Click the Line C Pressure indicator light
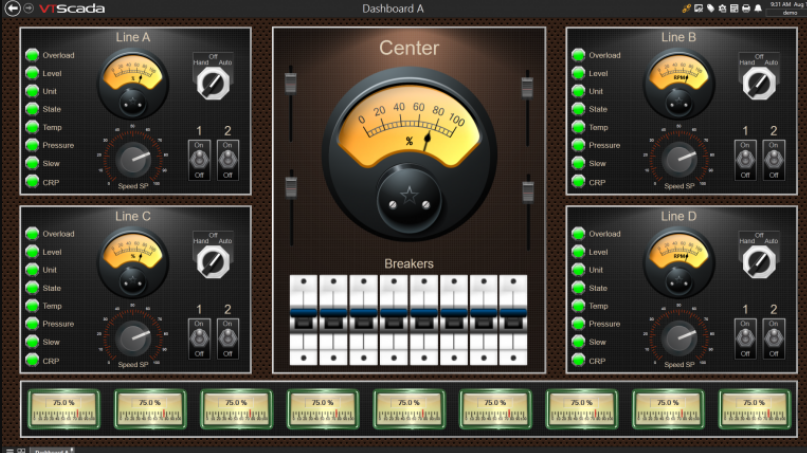The height and width of the screenshot is (453, 807). (32, 323)
